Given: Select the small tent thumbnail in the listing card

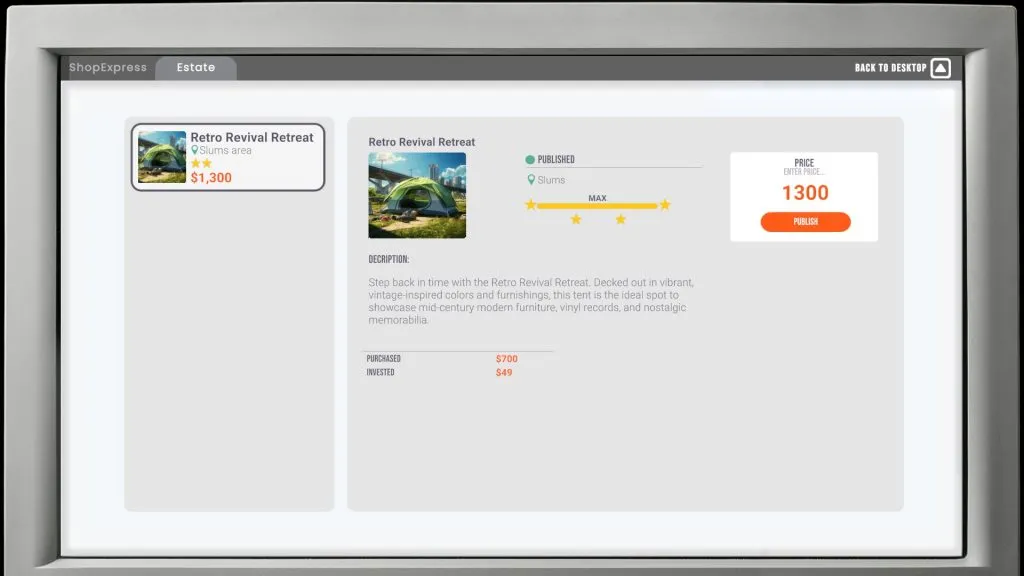Looking at the screenshot, I should click(x=162, y=157).
